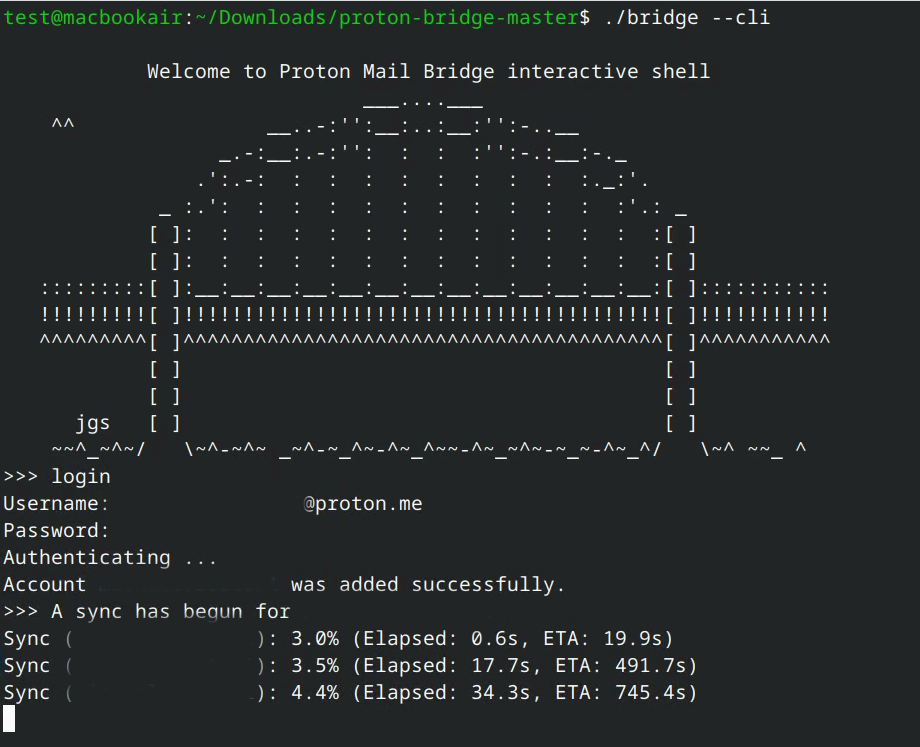Click the Authenticating ... status line
920x747 pixels.
110,558
